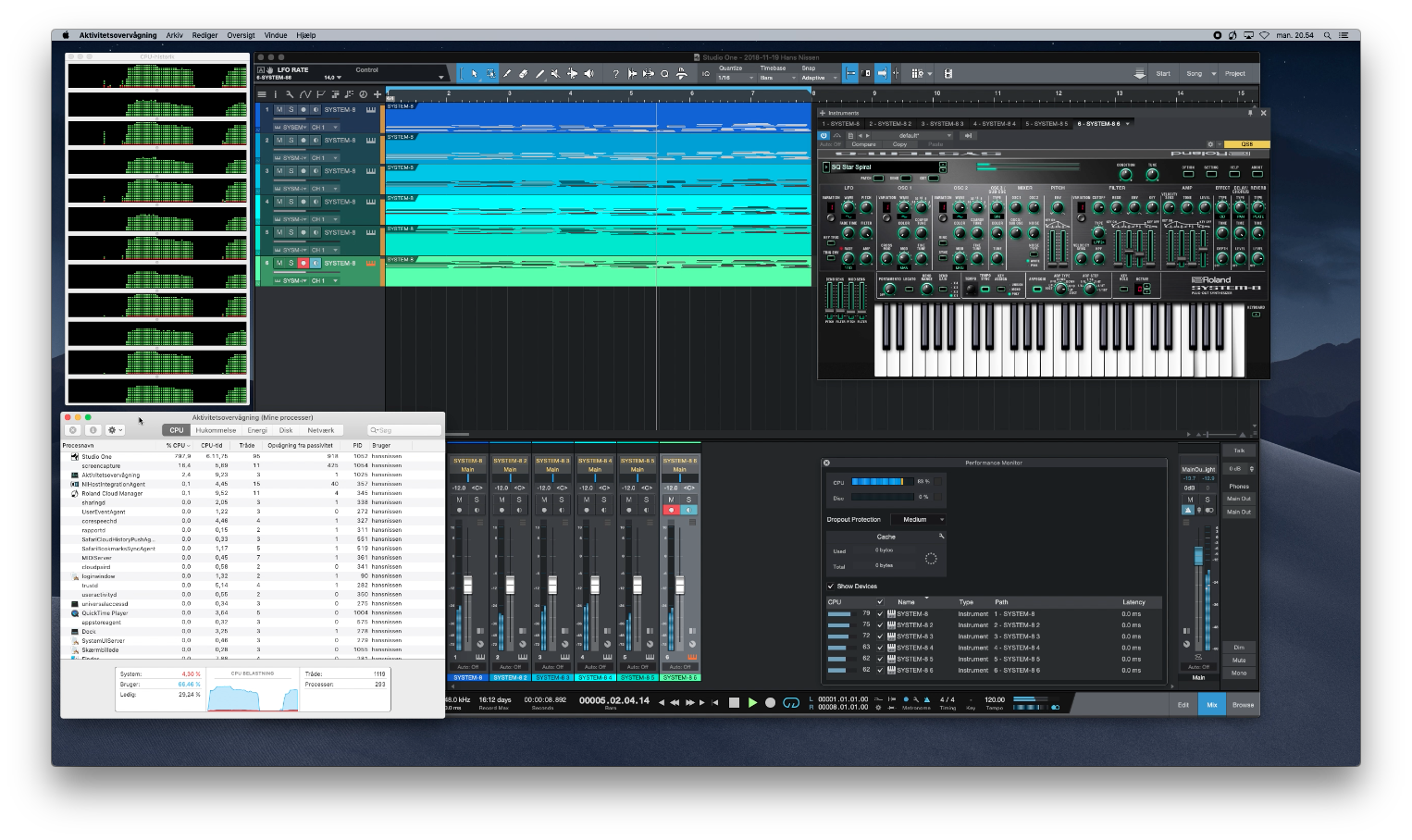The height and width of the screenshot is (840, 1412).
Task: Toggle the Loop button in the transport
Action: click(791, 703)
